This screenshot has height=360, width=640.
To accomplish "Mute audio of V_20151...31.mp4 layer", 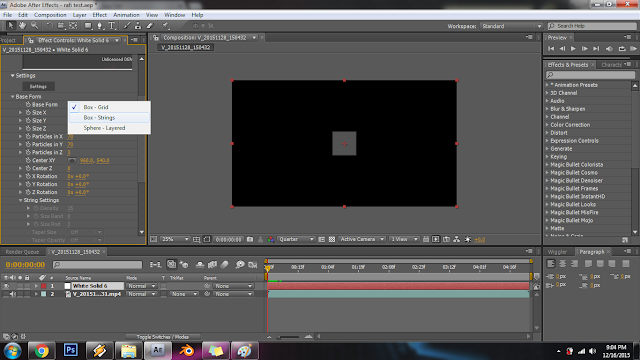I will pyautogui.click(x=13, y=294).
